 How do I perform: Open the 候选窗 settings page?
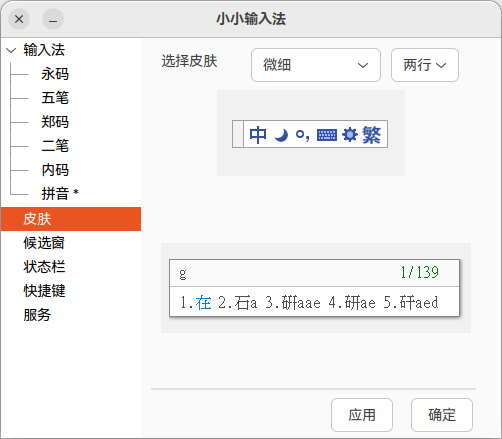coord(44,243)
